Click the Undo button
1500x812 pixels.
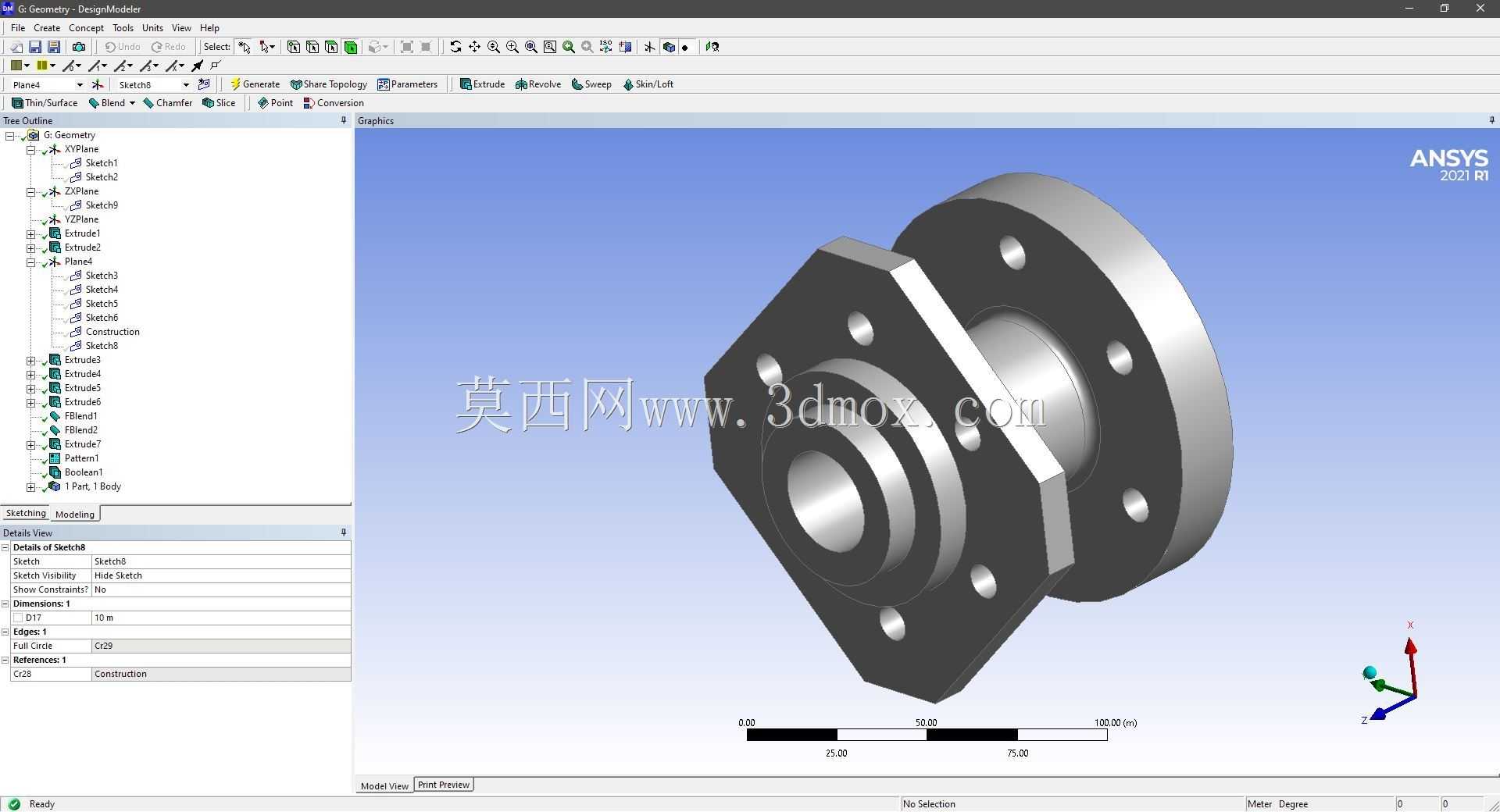pyautogui.click(x=123, y=47)
